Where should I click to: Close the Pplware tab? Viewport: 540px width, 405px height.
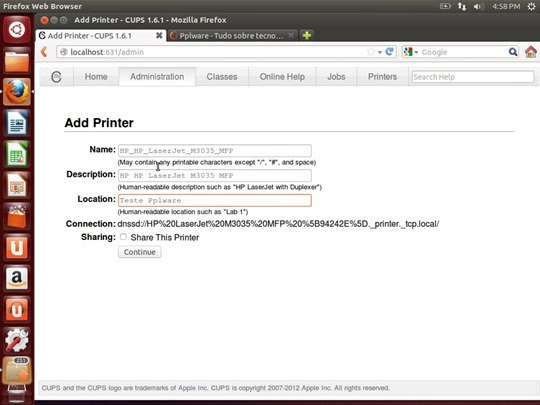291,35
